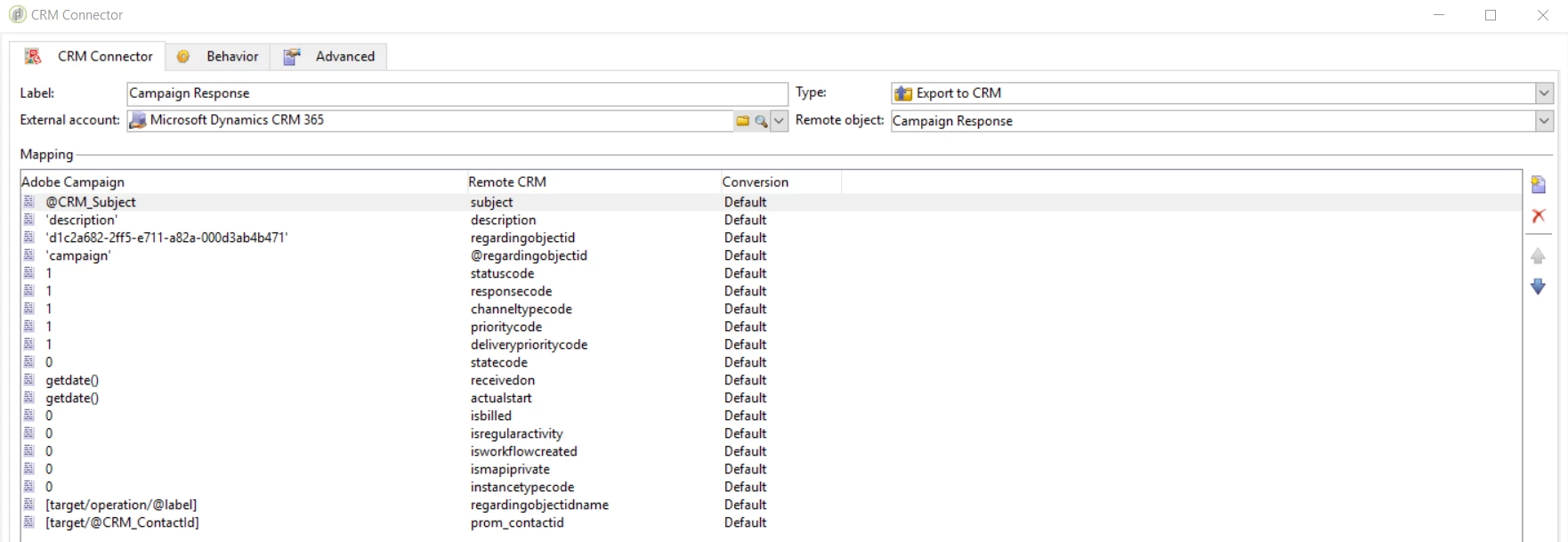Click the isbilled remote field
Image resolution: width=1568 pixels, height=542 pixels.
tap(491, 416)
